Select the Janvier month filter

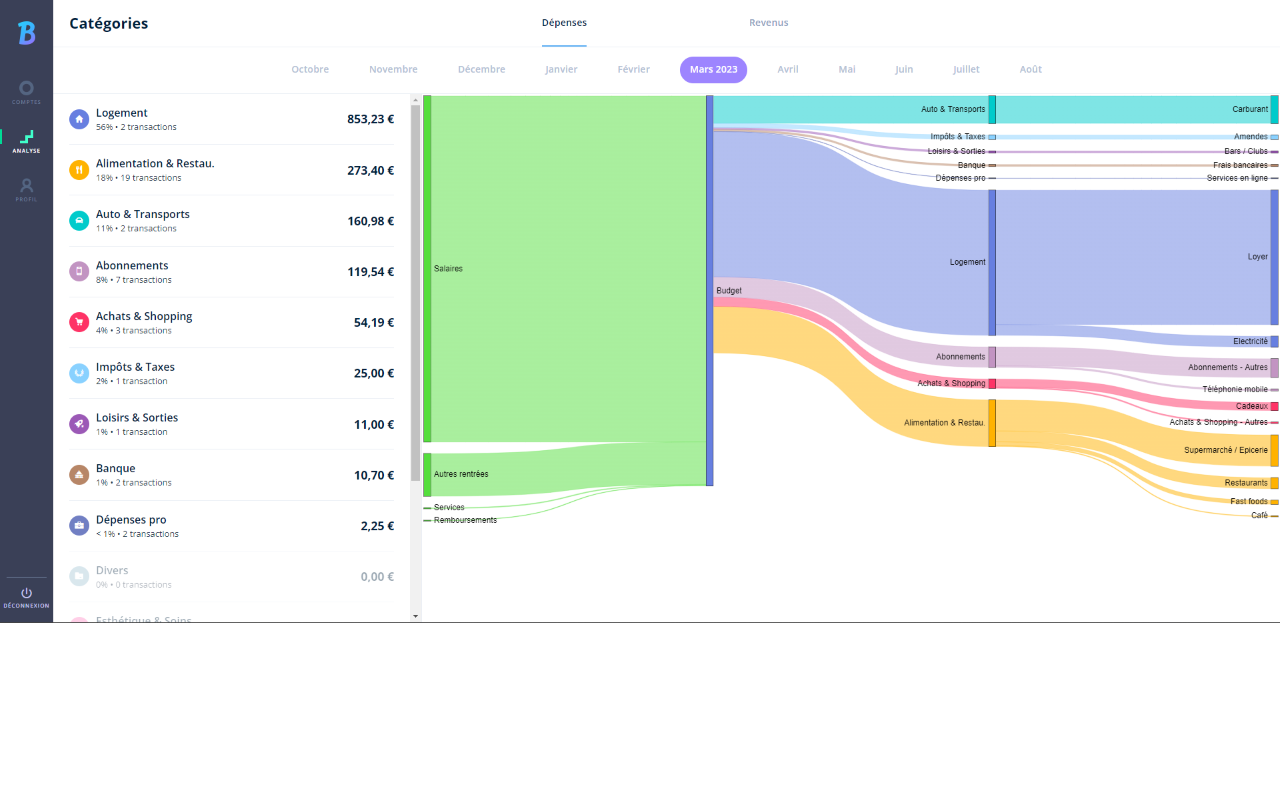(x=561, y=69)
